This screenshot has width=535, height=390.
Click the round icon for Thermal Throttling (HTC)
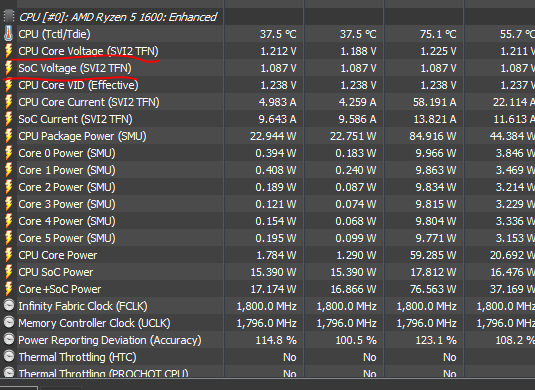click(x=9, y=356)
